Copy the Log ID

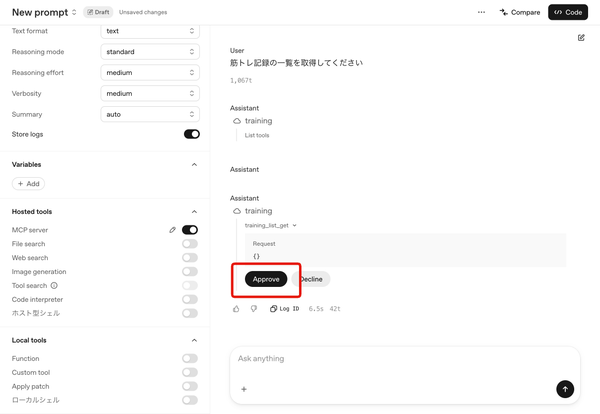point(284,309)
